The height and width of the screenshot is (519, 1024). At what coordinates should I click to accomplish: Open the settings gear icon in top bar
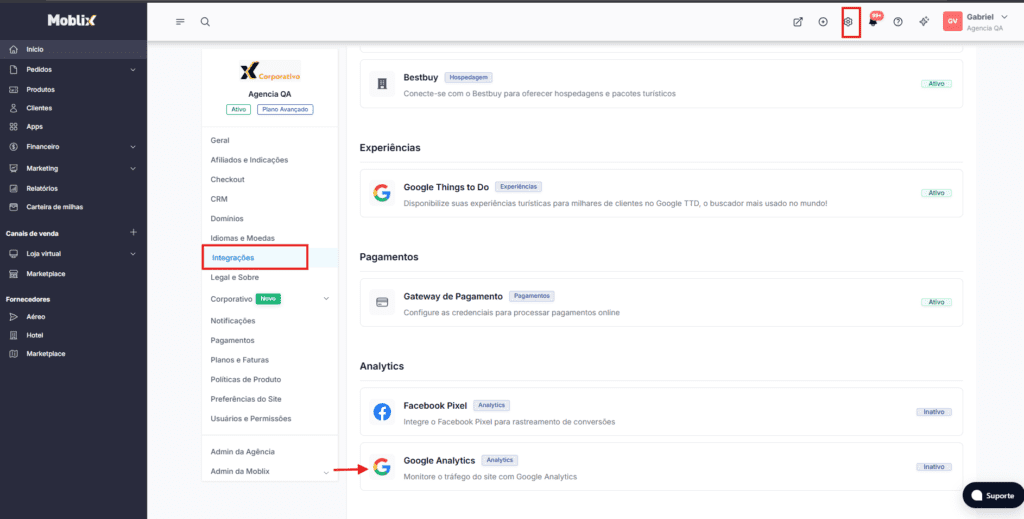[x=848, y=22]
